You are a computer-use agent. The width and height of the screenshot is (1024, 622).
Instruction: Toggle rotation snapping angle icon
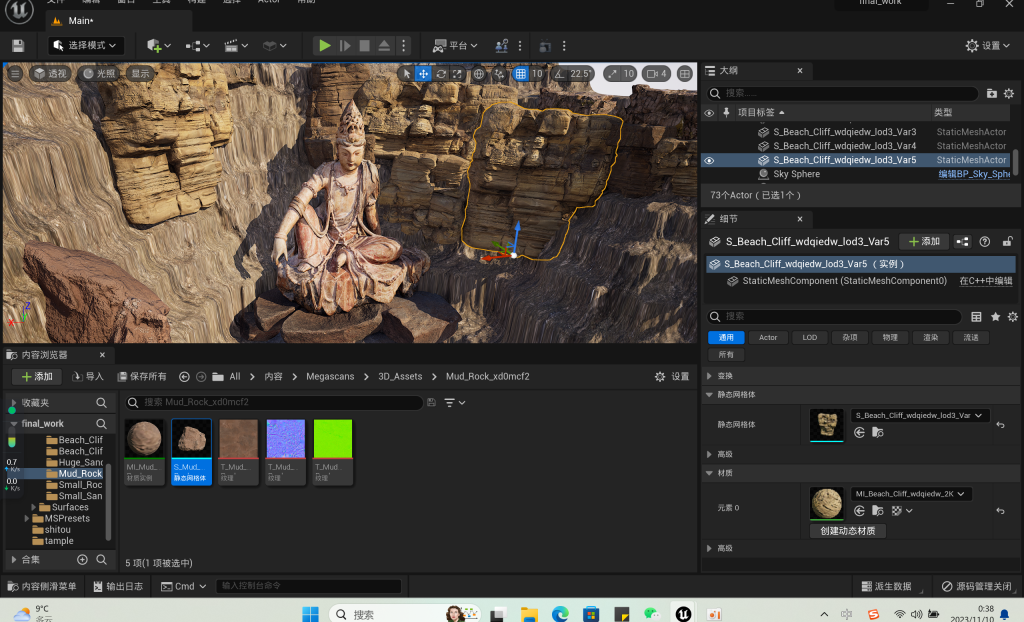pos(559,74)
